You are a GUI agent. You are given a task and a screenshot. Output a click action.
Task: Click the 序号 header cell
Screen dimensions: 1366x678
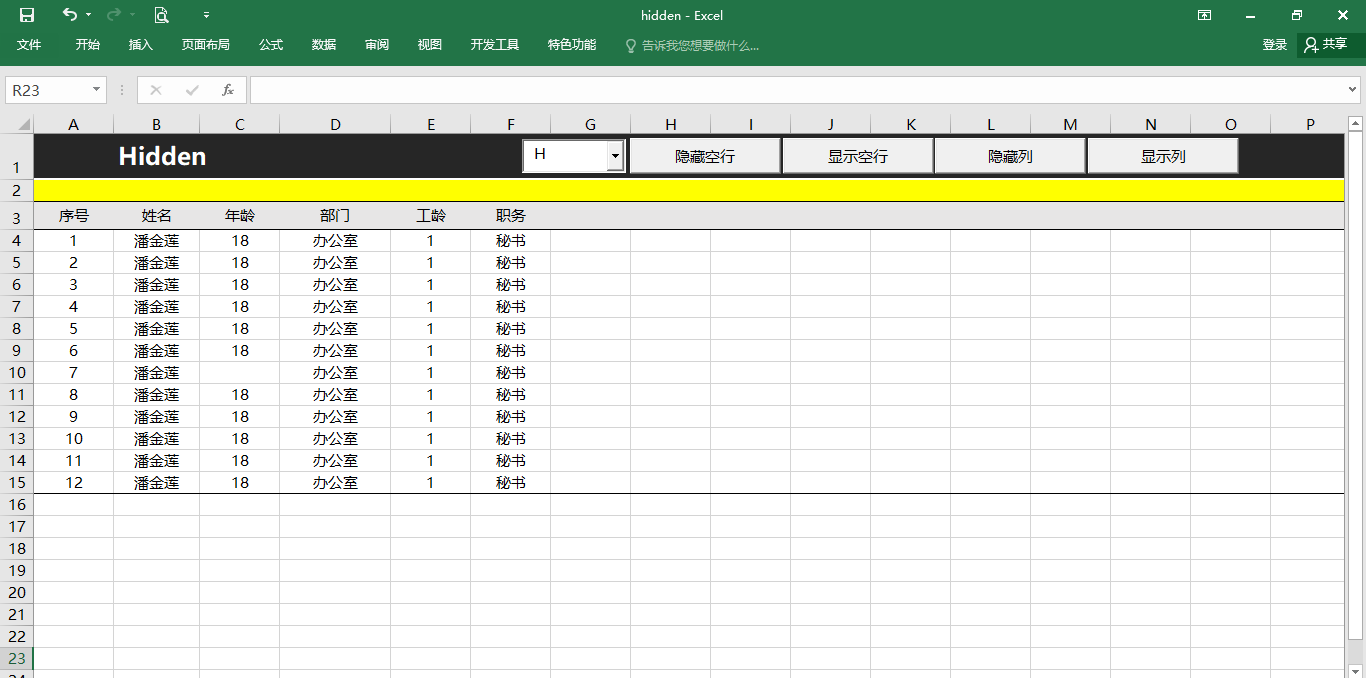[74, 216]
